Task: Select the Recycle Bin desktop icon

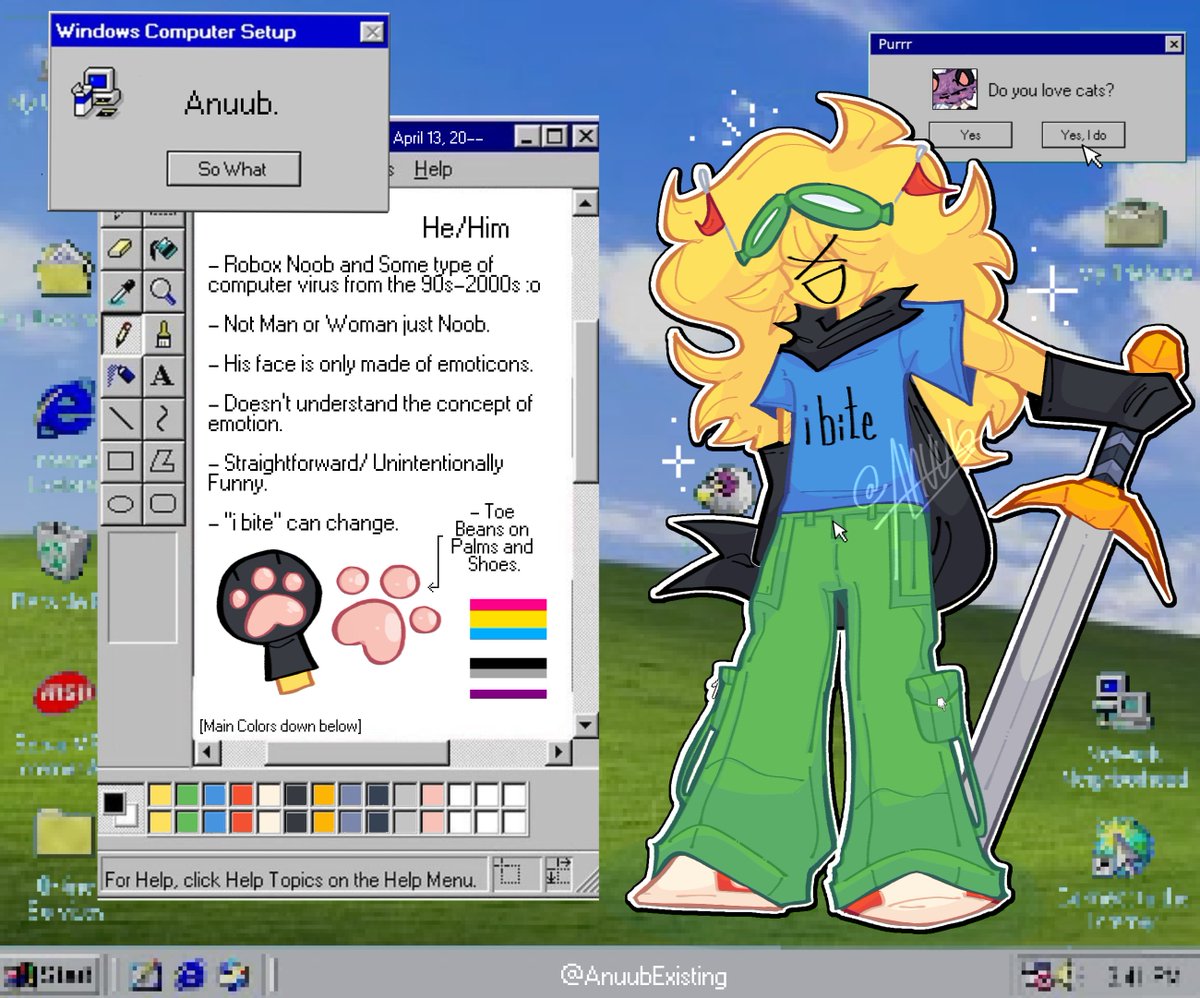Action: coord(63,553)
